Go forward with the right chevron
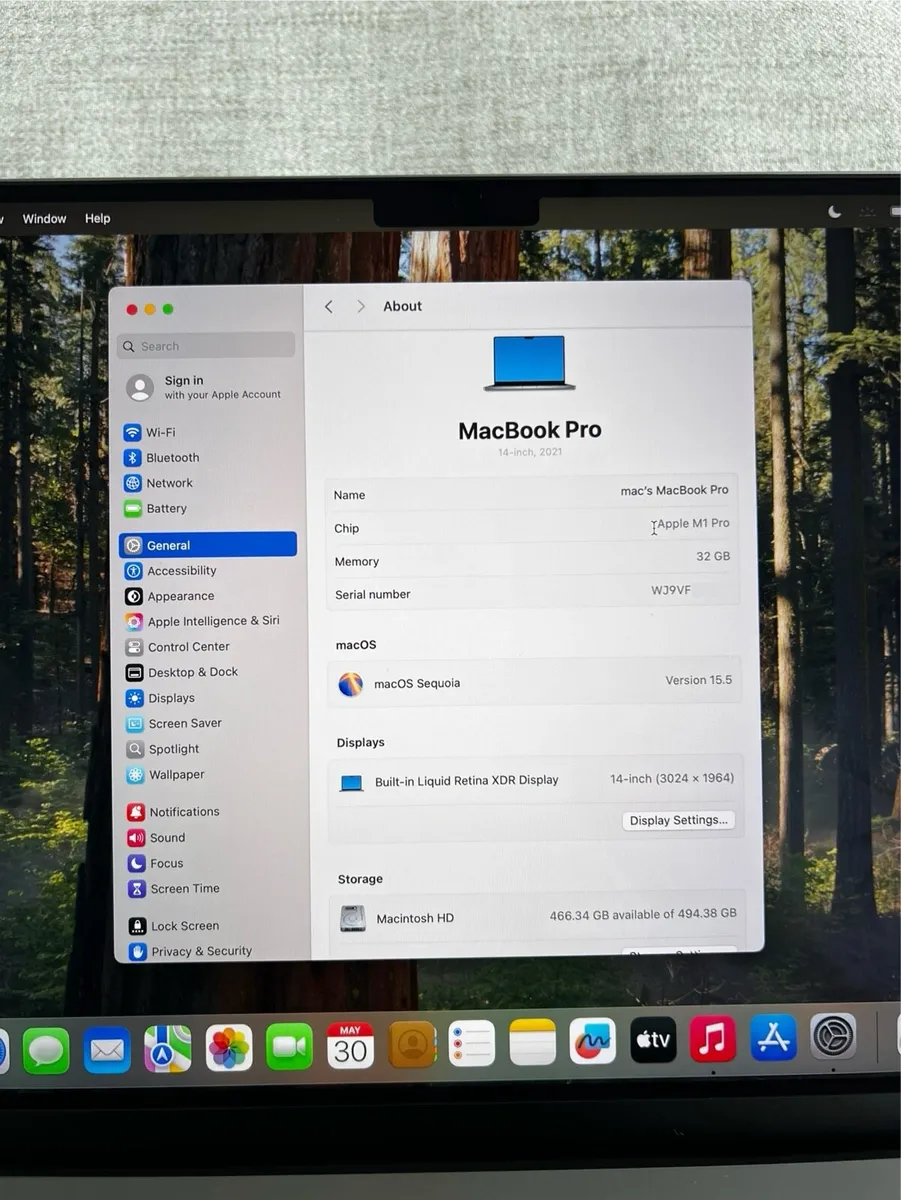 361,306
